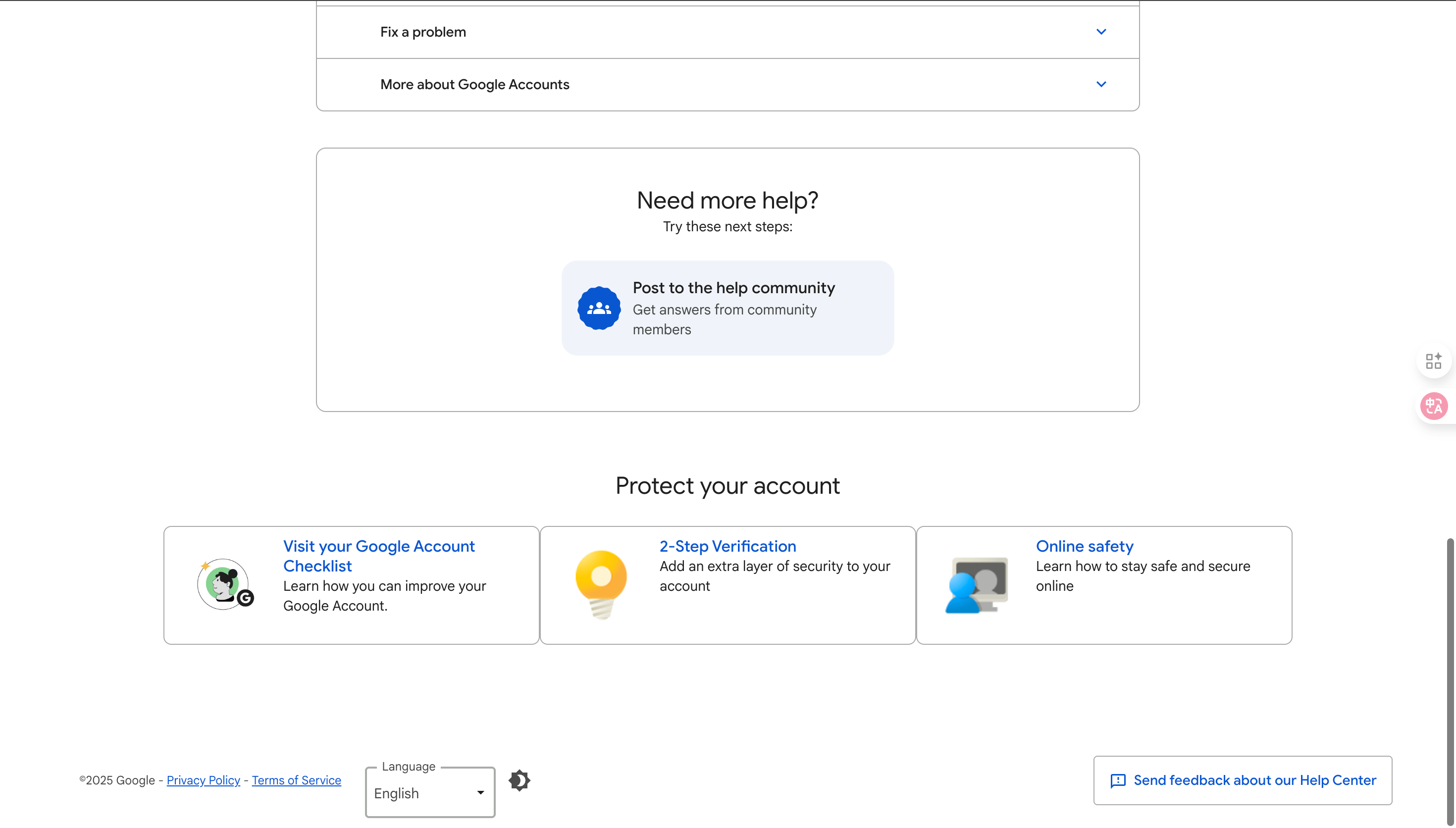Open the Language dropdown set to English
The image size is (1456, 828).
click(430, 792)
